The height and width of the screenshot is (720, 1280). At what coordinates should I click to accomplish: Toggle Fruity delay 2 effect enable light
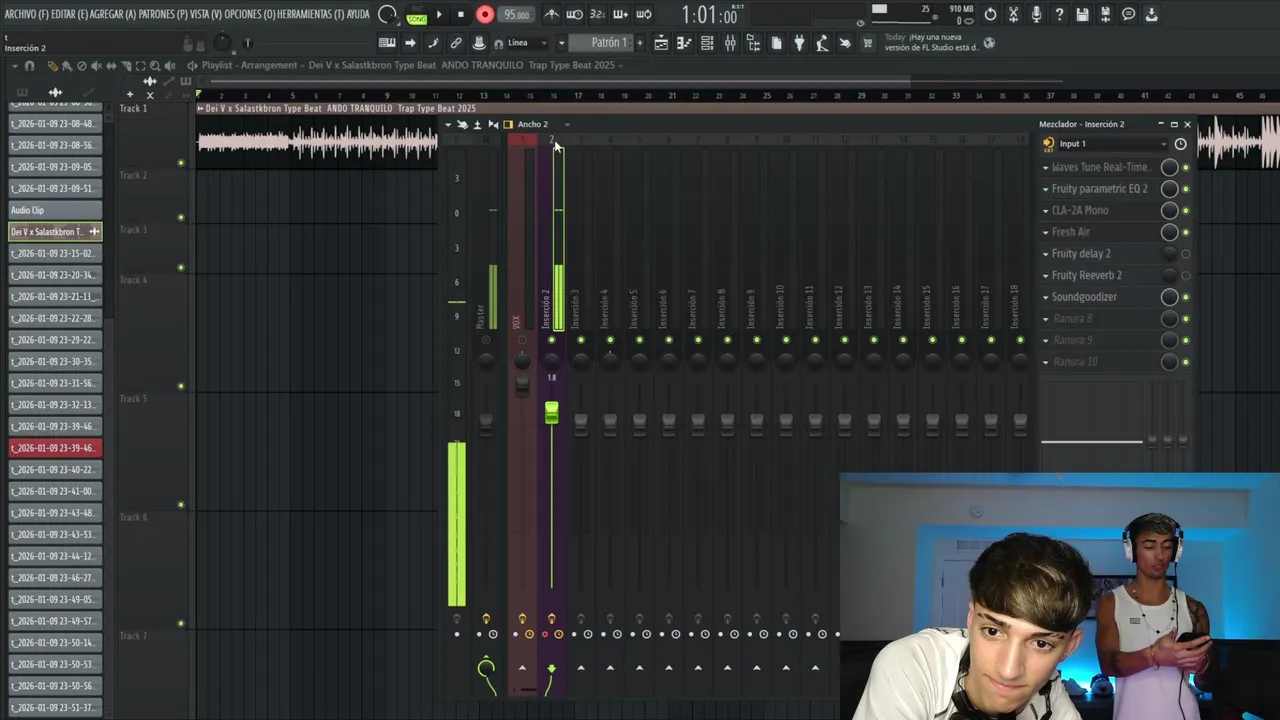1186,254
